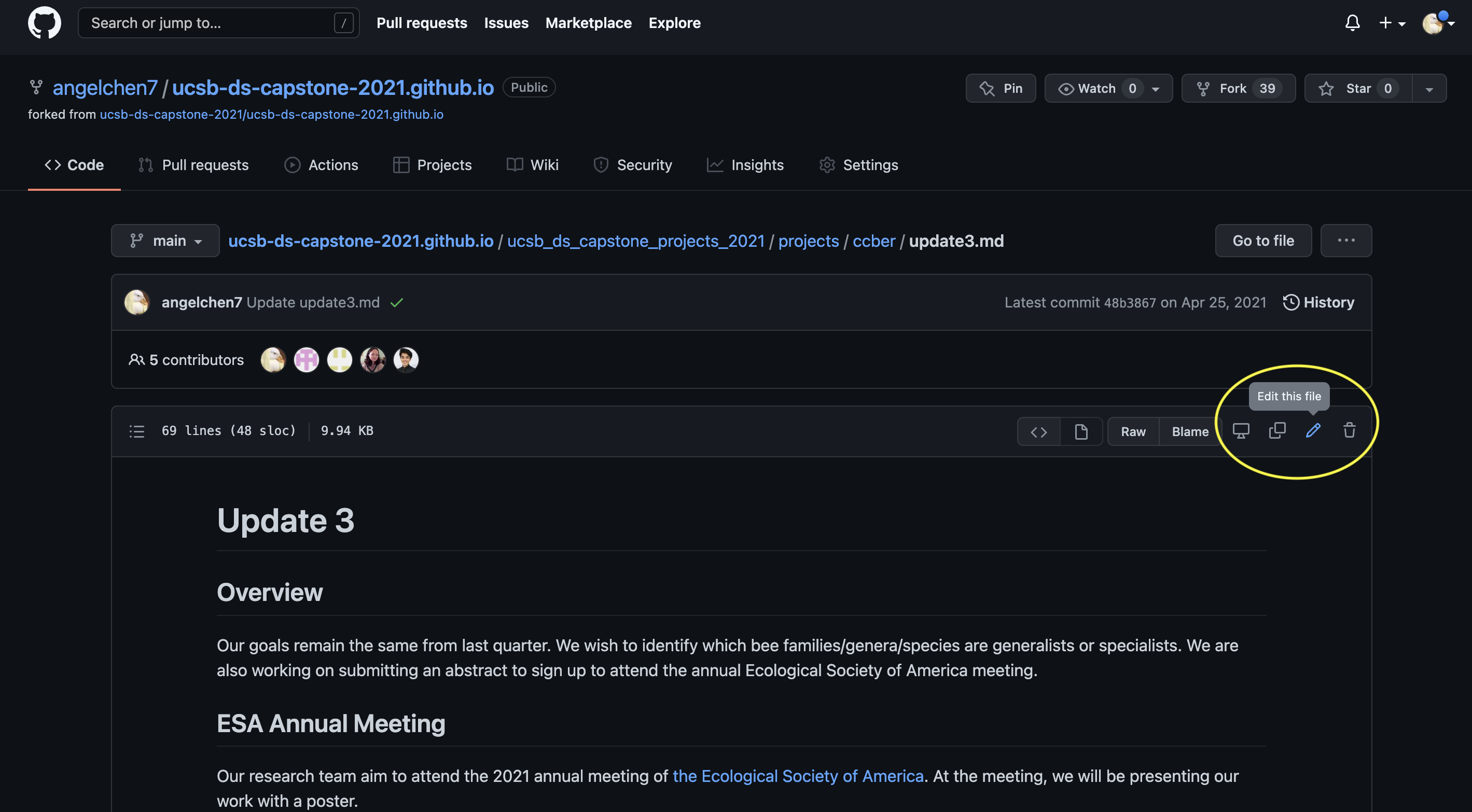Viewport: 1472px width, 812px height.
Task: Edit update3.md with the pencil icon
Action: 1313,431
